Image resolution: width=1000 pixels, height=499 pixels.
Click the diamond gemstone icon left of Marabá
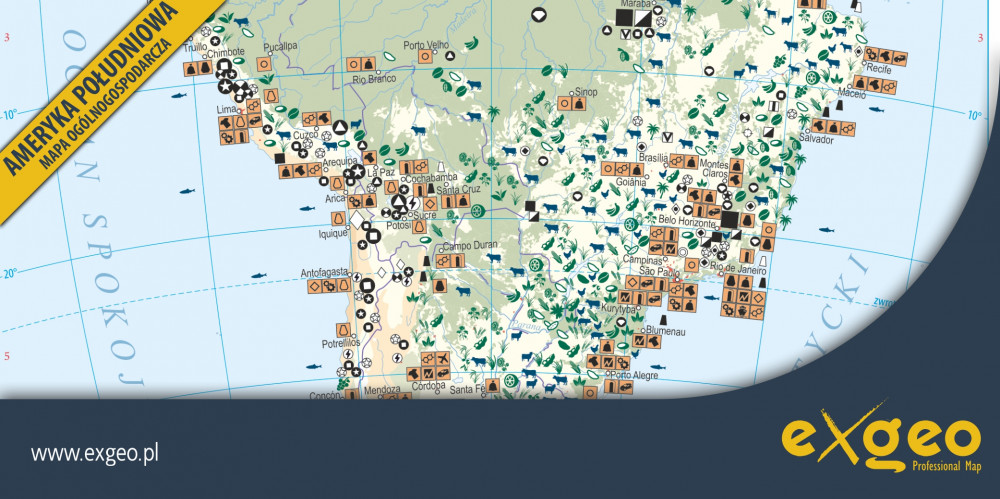pyautogui.click(x=540, y=14)
